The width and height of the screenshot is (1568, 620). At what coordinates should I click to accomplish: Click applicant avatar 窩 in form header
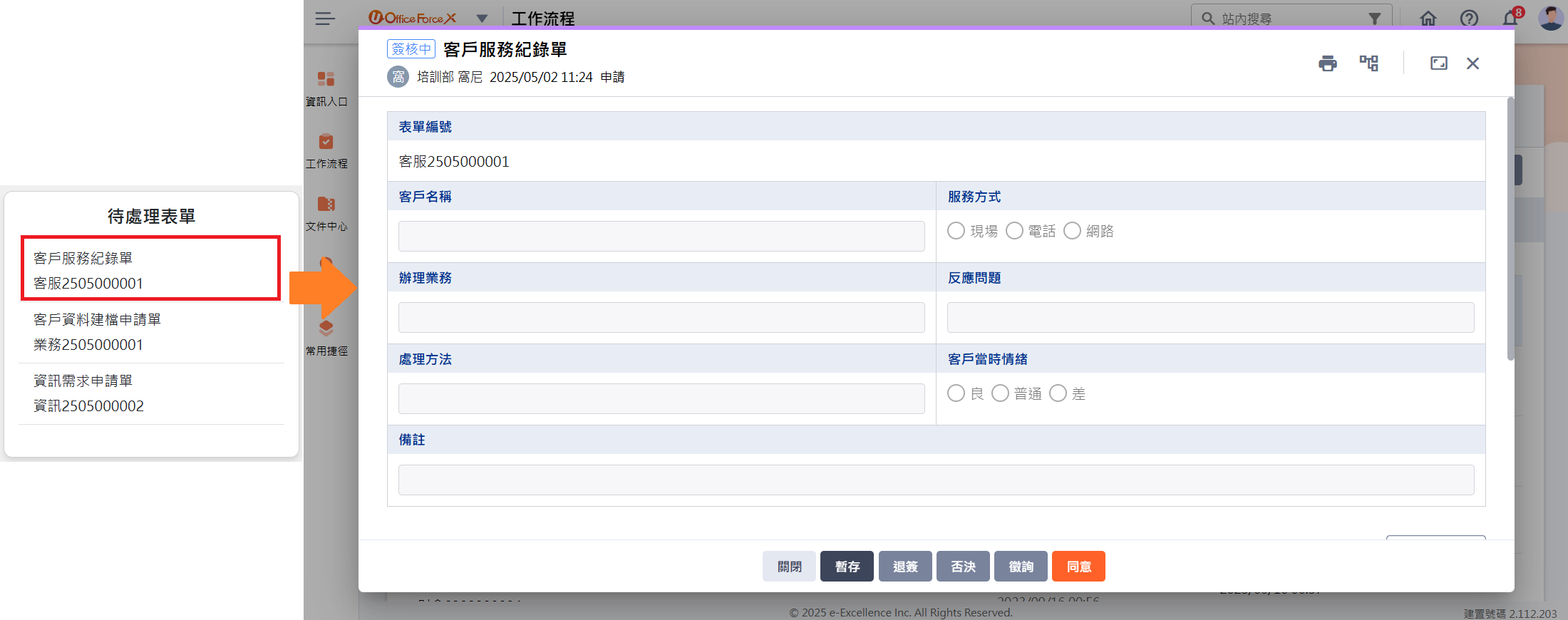click(398, 77)
